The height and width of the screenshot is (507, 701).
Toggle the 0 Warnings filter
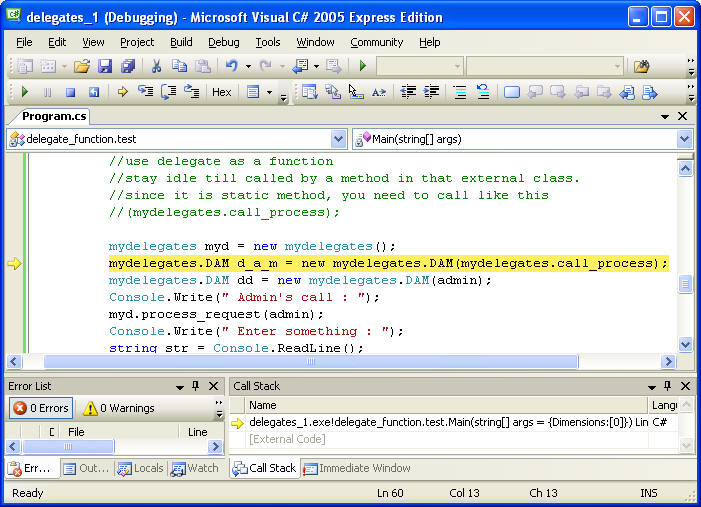point(118,408)
